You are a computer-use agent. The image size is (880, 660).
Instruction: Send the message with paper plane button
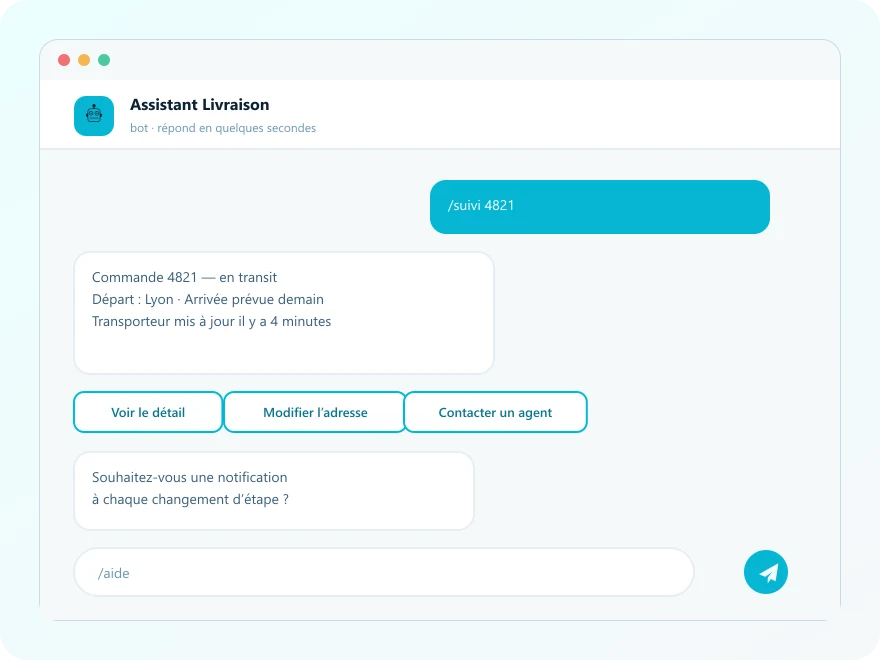[766, 572]
